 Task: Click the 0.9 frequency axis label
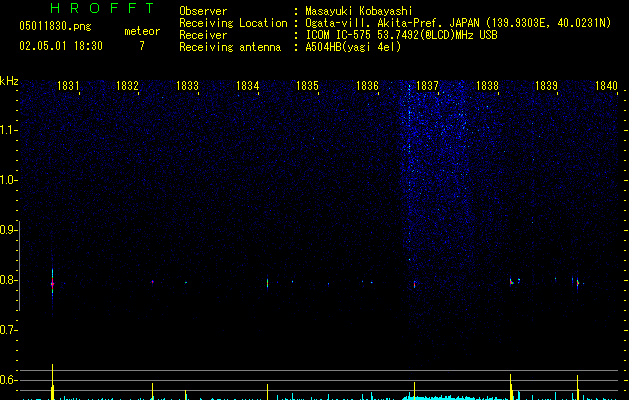8,230
